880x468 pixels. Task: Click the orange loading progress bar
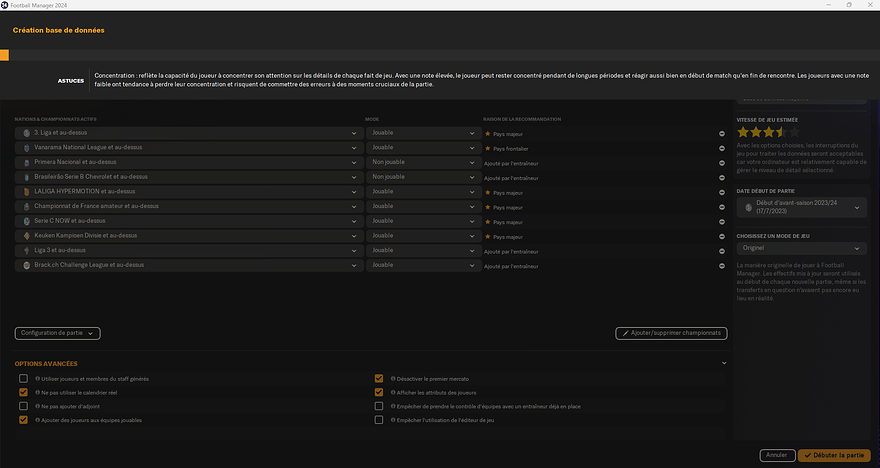pyautogui.click(x=4, y=55)
